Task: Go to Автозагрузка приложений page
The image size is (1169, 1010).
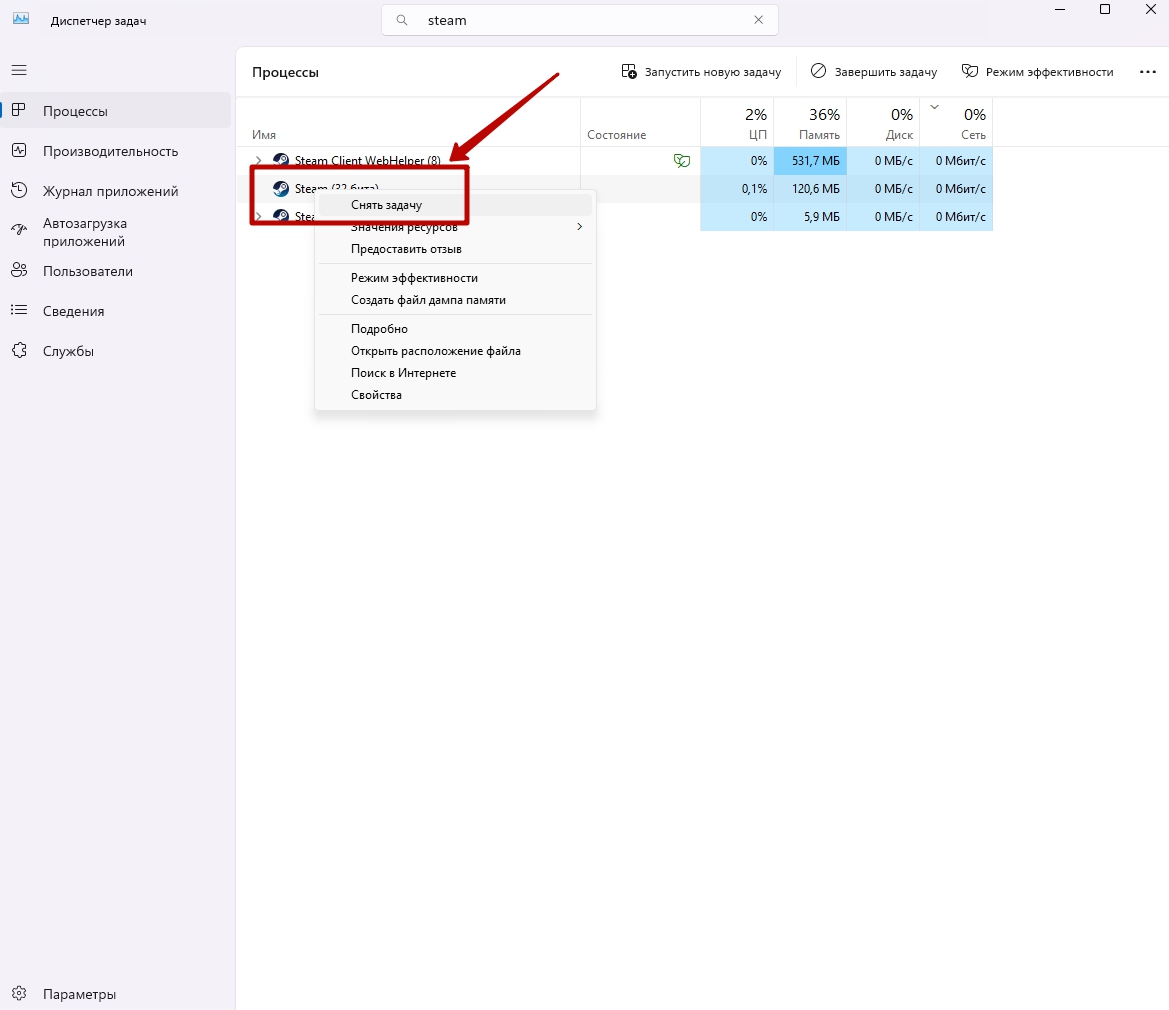Action: 116,232
